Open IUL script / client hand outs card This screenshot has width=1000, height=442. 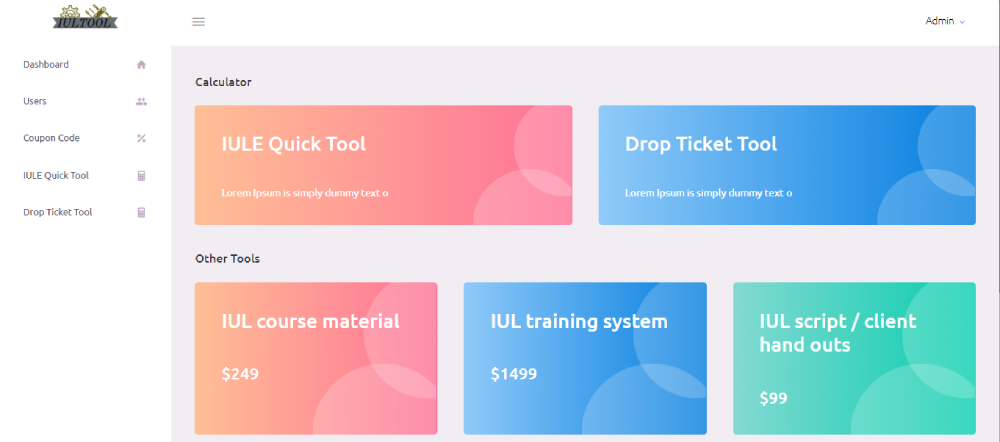(x=853, y=358)
